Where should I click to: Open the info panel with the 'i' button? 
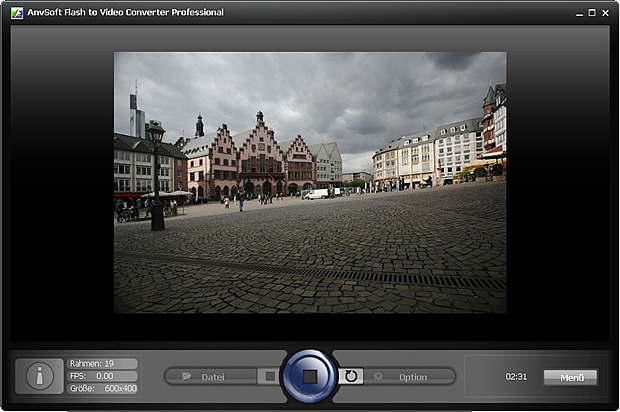[x=40, y=376]
